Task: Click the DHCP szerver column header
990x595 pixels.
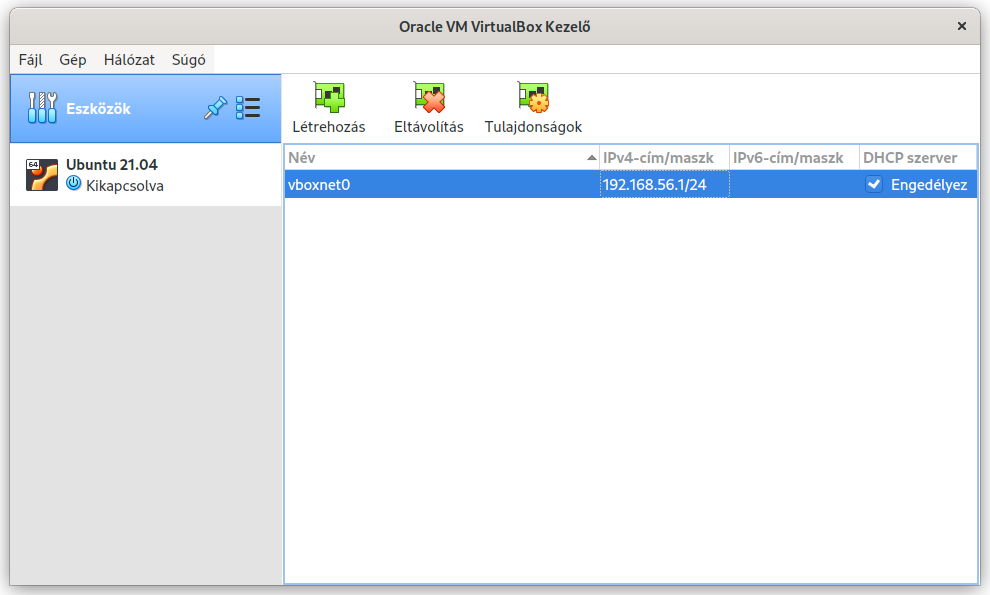Action: point(918,158)
